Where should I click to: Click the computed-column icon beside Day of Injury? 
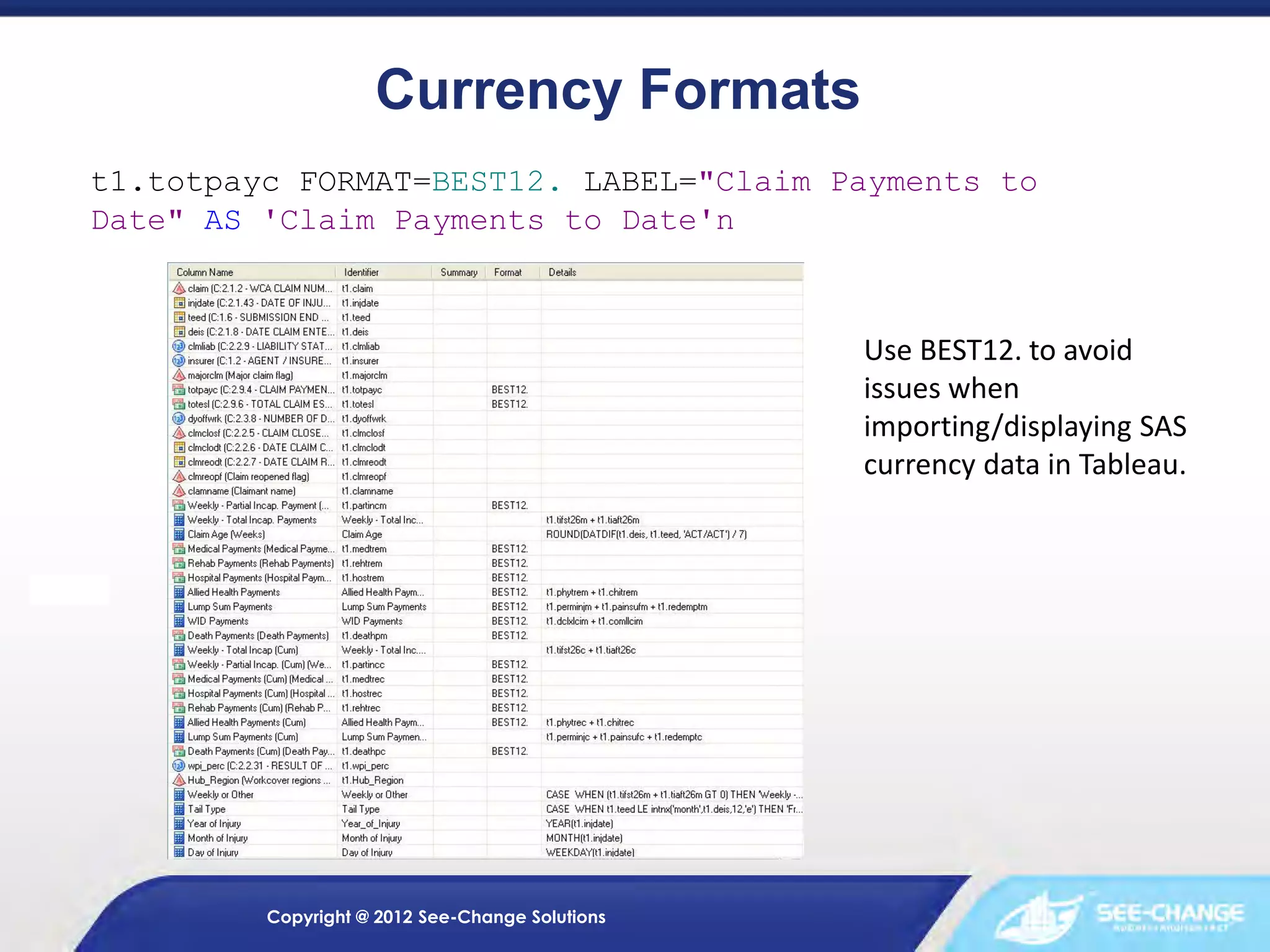179,852
